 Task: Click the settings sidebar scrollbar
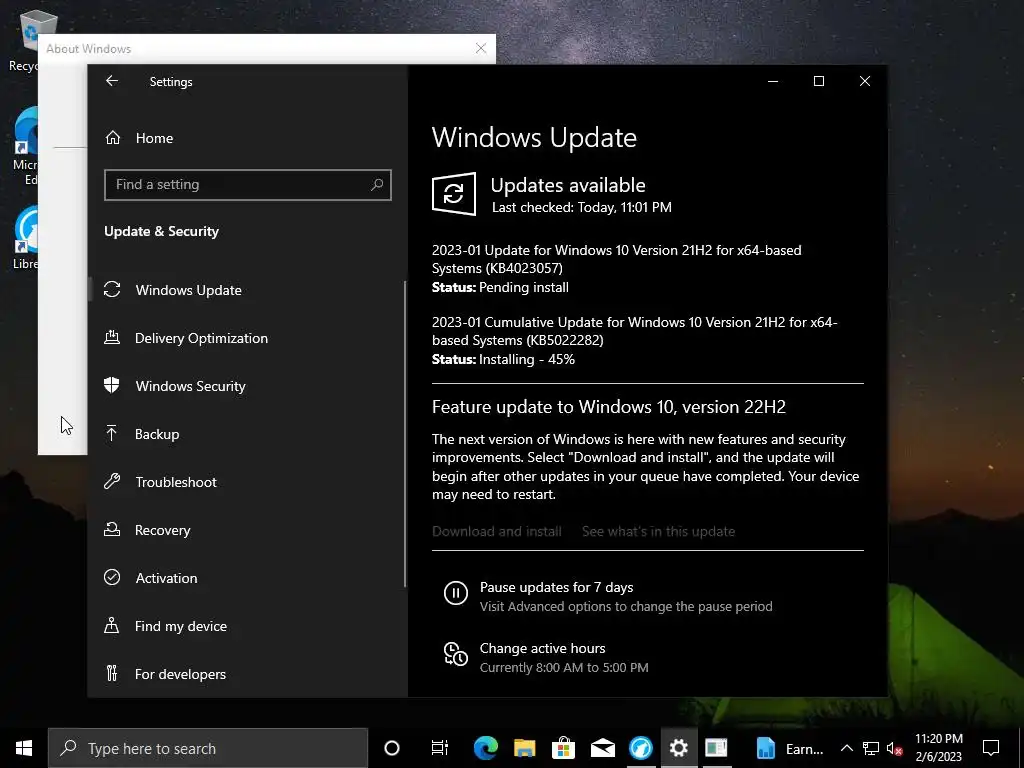[x=405, y=434]
